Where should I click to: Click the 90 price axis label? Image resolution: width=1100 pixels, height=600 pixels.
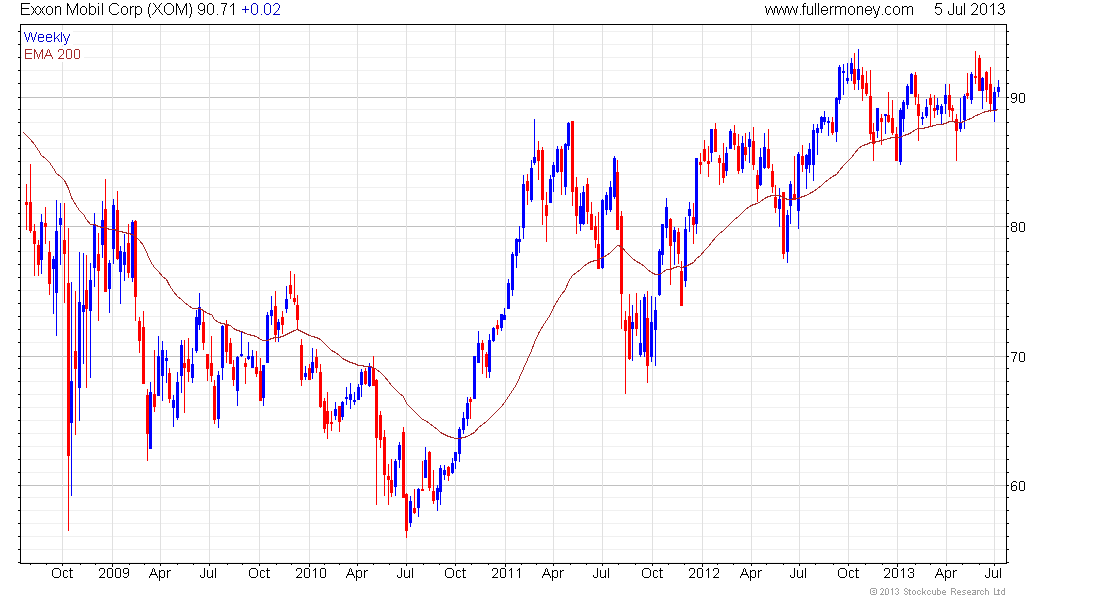coord(1017,98)
